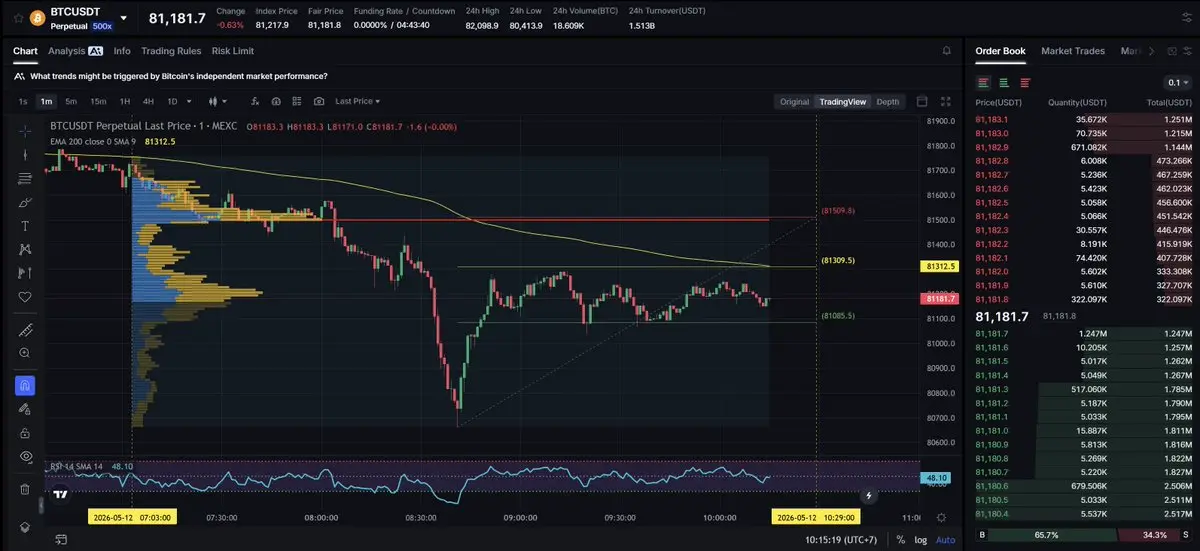
Task: Switch chart to TradingView view
Action: pos(842,101)
